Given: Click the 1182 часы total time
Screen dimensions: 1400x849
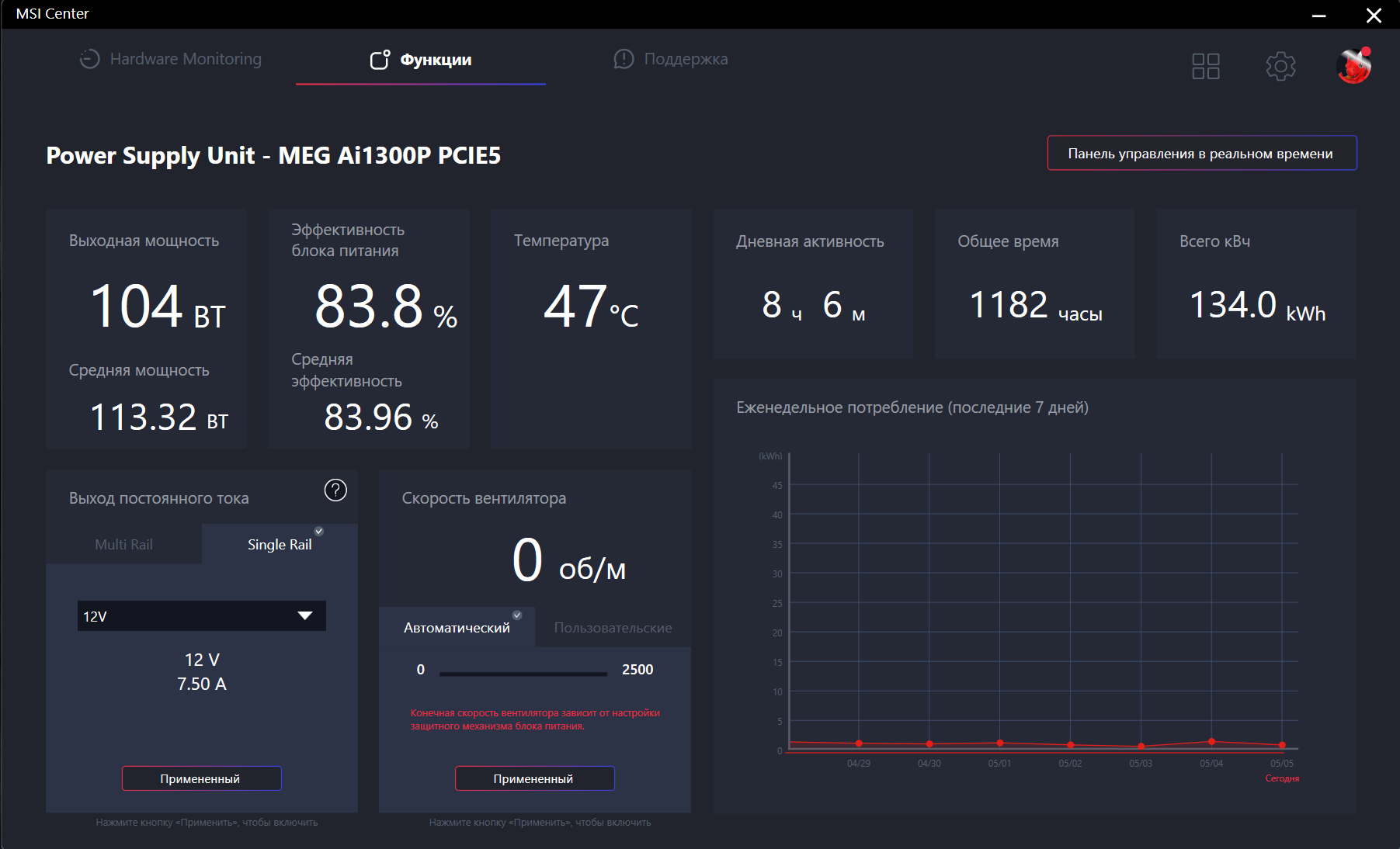Looking at the screenshot, I should pyautogui.click(x=1036, y=304).
